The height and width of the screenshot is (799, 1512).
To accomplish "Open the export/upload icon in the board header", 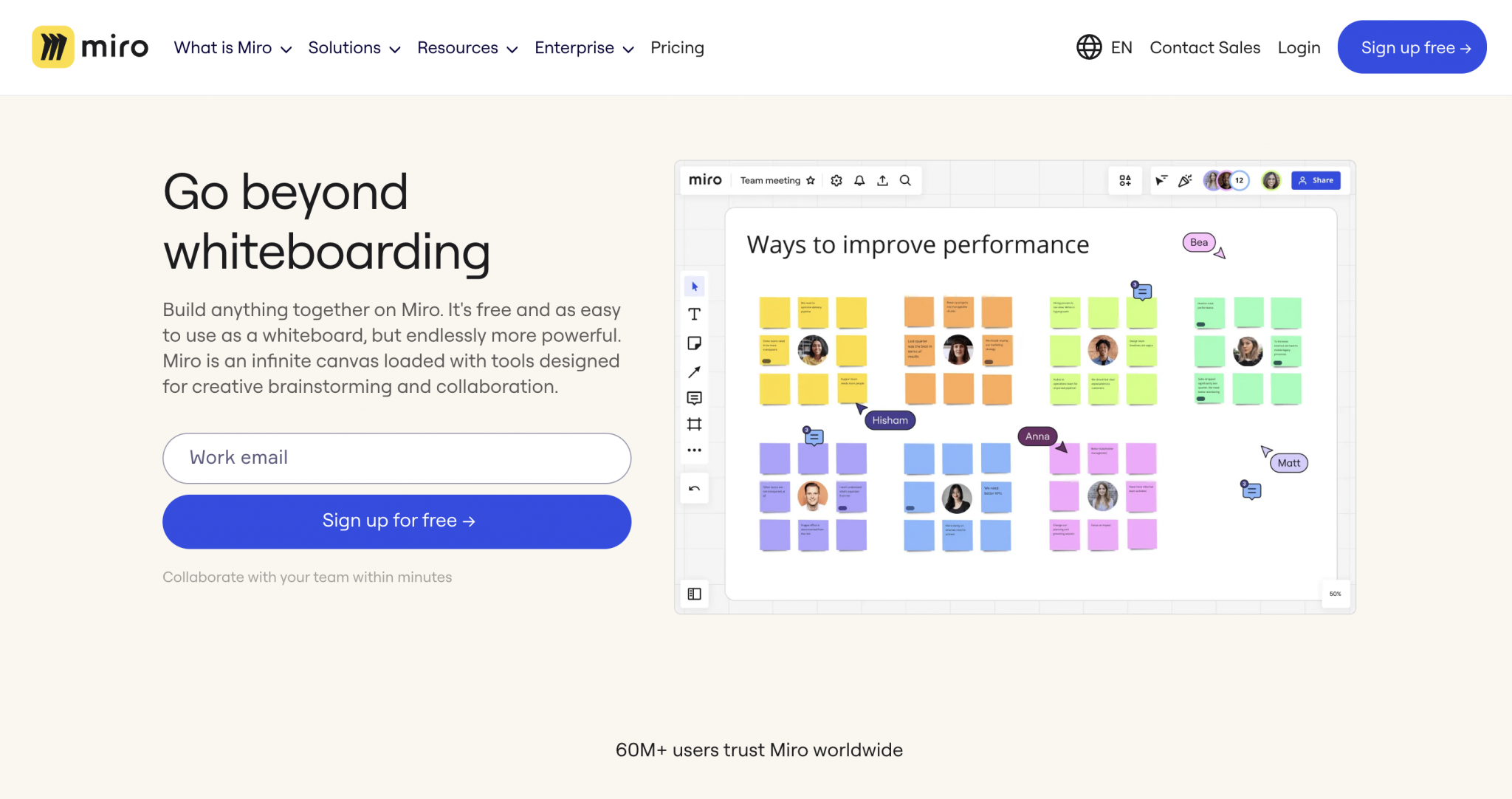I will 882,179.
